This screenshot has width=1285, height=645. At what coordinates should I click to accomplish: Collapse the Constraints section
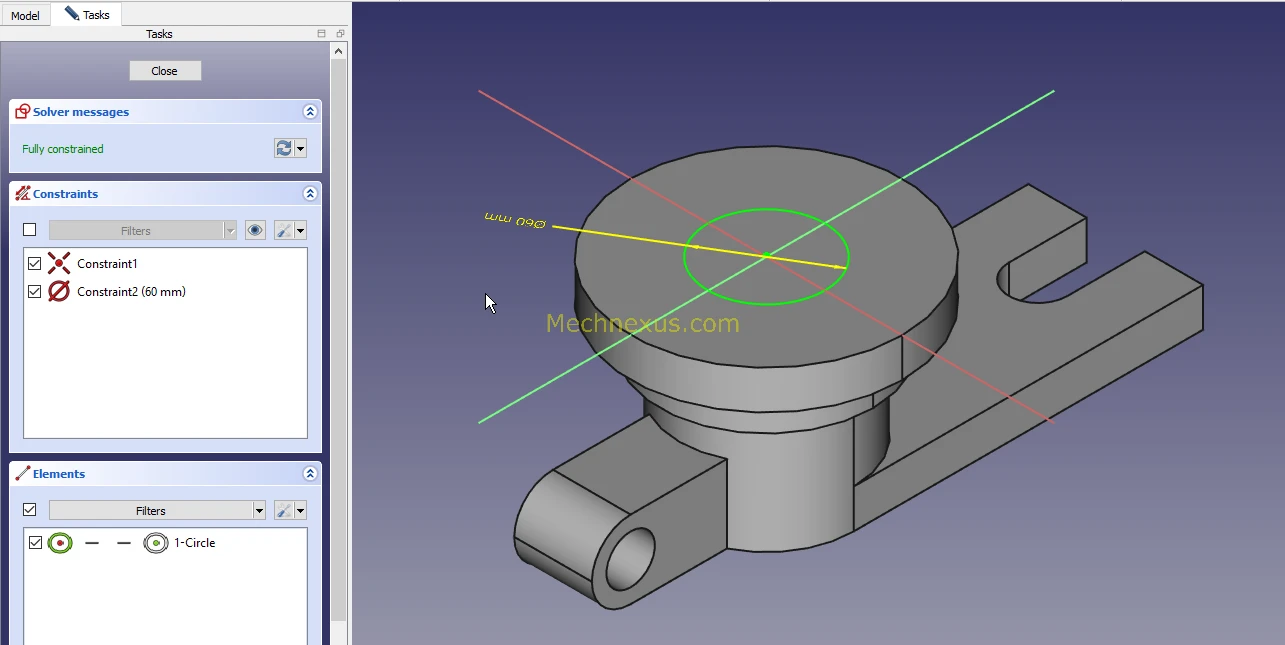tap(310, 194)
